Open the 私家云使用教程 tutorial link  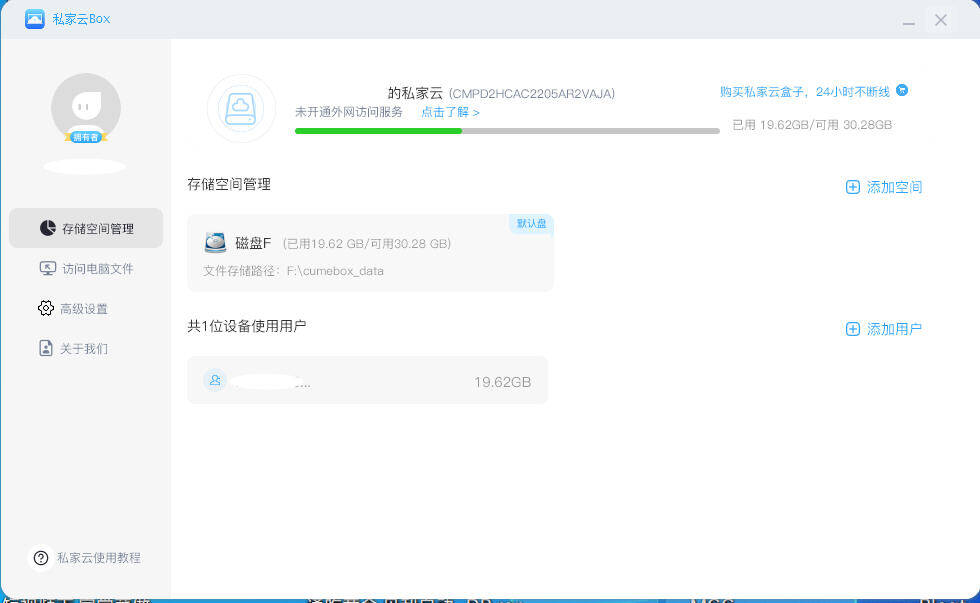(x=99, y=558)
